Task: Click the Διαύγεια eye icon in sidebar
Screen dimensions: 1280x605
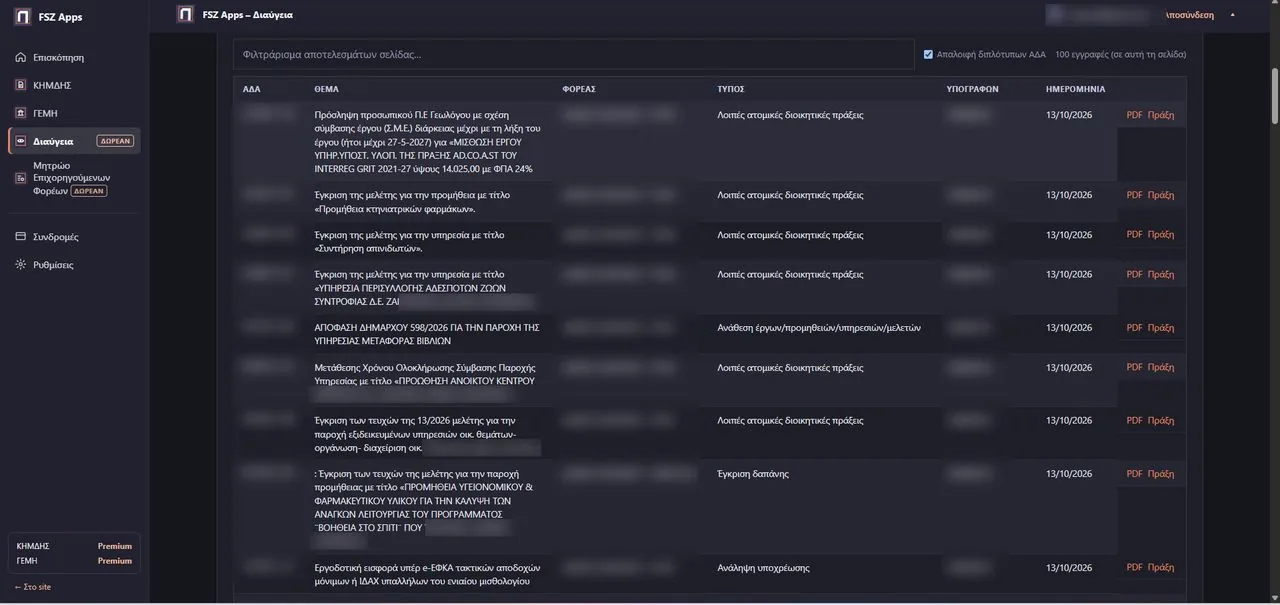Action: tap(21, 141)
